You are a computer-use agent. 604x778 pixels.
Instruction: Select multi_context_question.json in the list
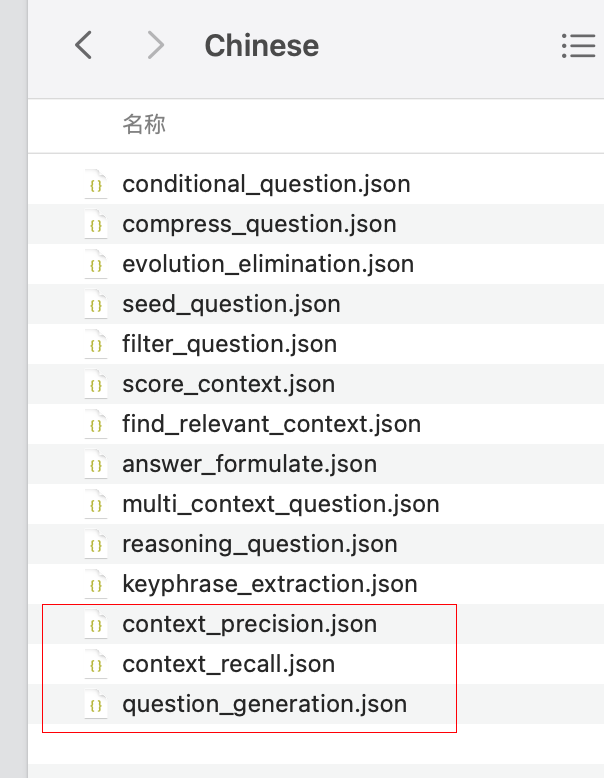281,504
